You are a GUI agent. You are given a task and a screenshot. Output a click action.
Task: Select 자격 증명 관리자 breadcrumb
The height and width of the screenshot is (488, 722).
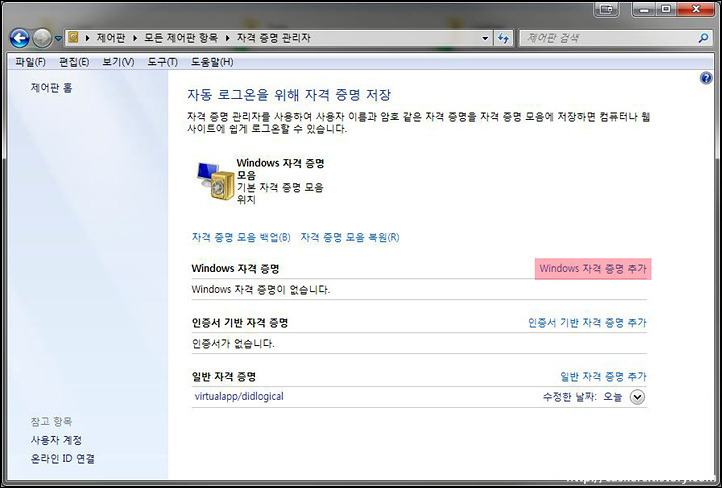pos(274,38)
